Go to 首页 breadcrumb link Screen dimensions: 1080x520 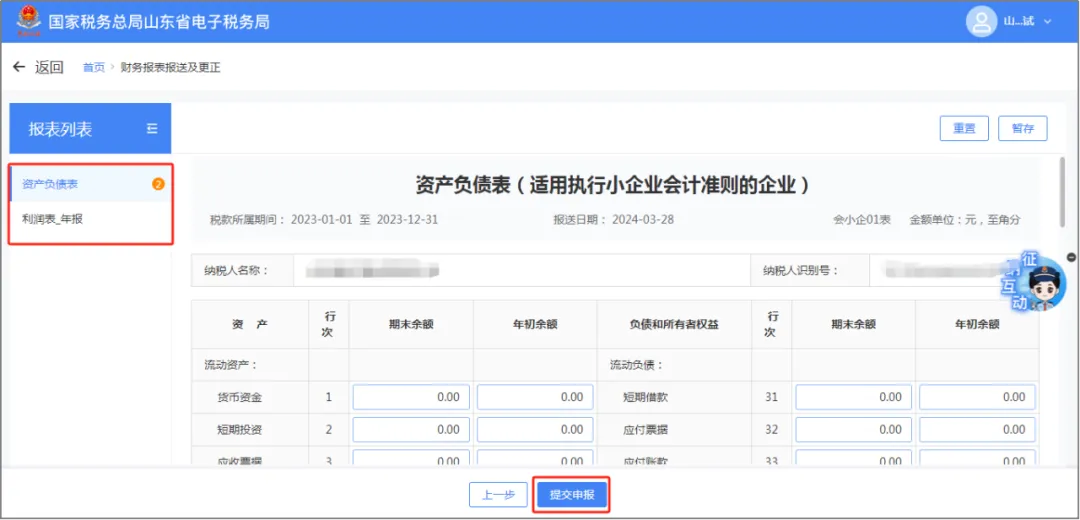pyautogui.click(x=94, y=67)
